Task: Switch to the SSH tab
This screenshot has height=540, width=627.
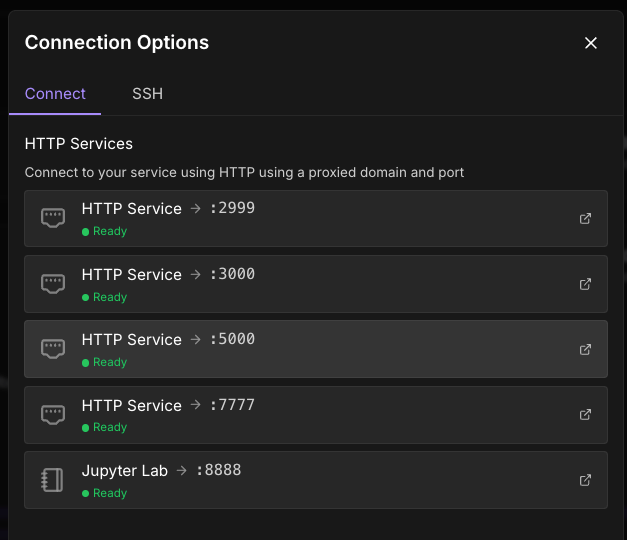Action: click(x=147, y=94)
